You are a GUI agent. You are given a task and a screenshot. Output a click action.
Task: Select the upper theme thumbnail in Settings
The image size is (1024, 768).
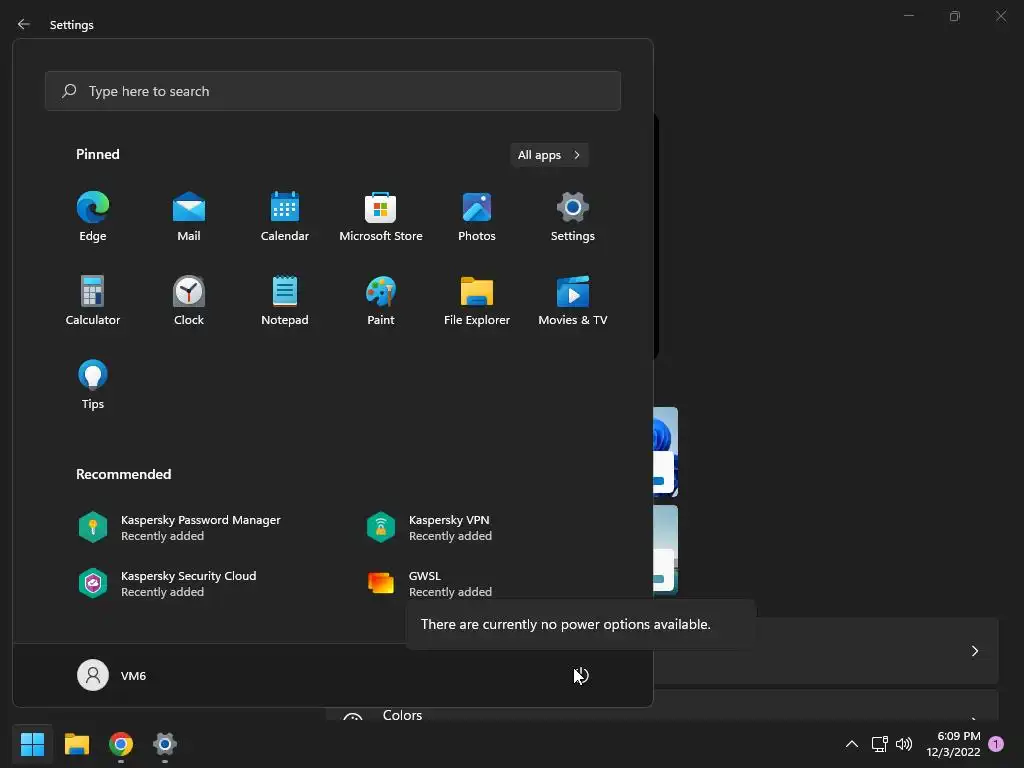pos(665,452)
